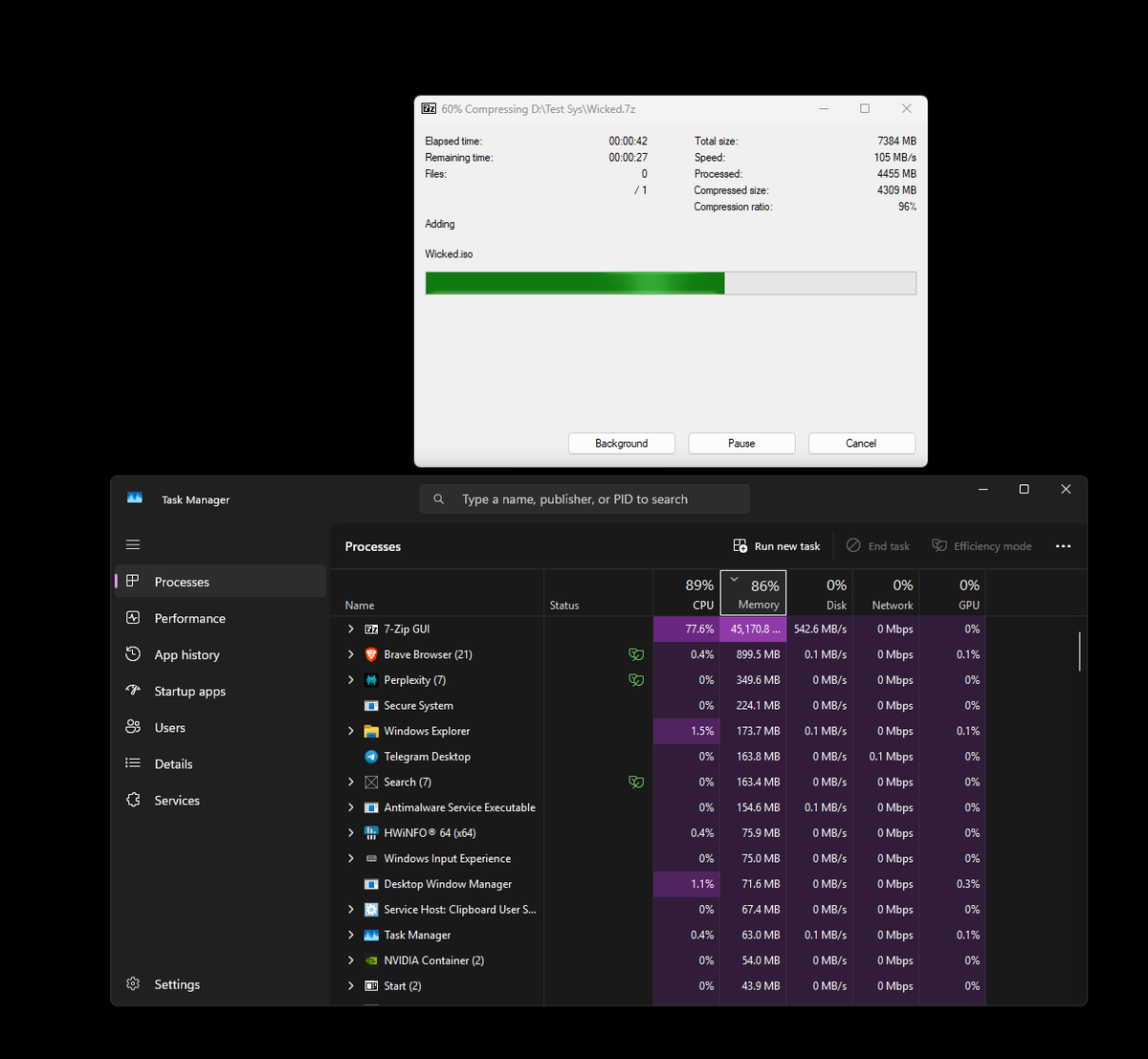Go to the Startup apps page
This screenshot has width=1148, height=1059.
[221, 691]
